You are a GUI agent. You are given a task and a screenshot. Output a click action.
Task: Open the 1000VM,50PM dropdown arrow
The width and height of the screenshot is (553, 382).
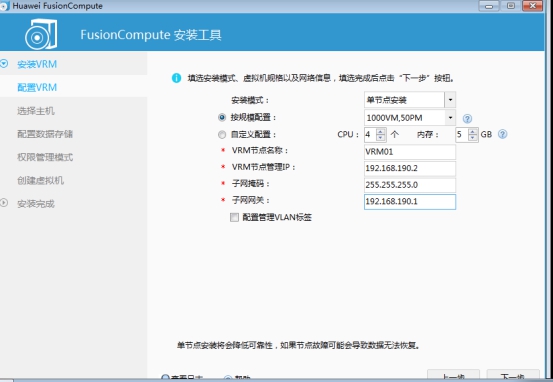click(450, 117)
